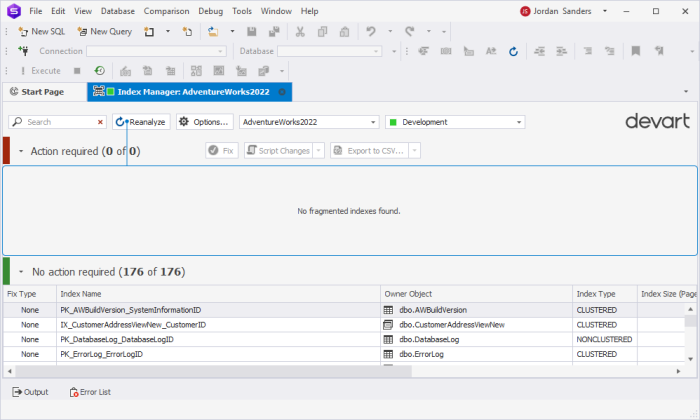
Task: Open the Development environment dropdown
Action: (x=455, y=122)
